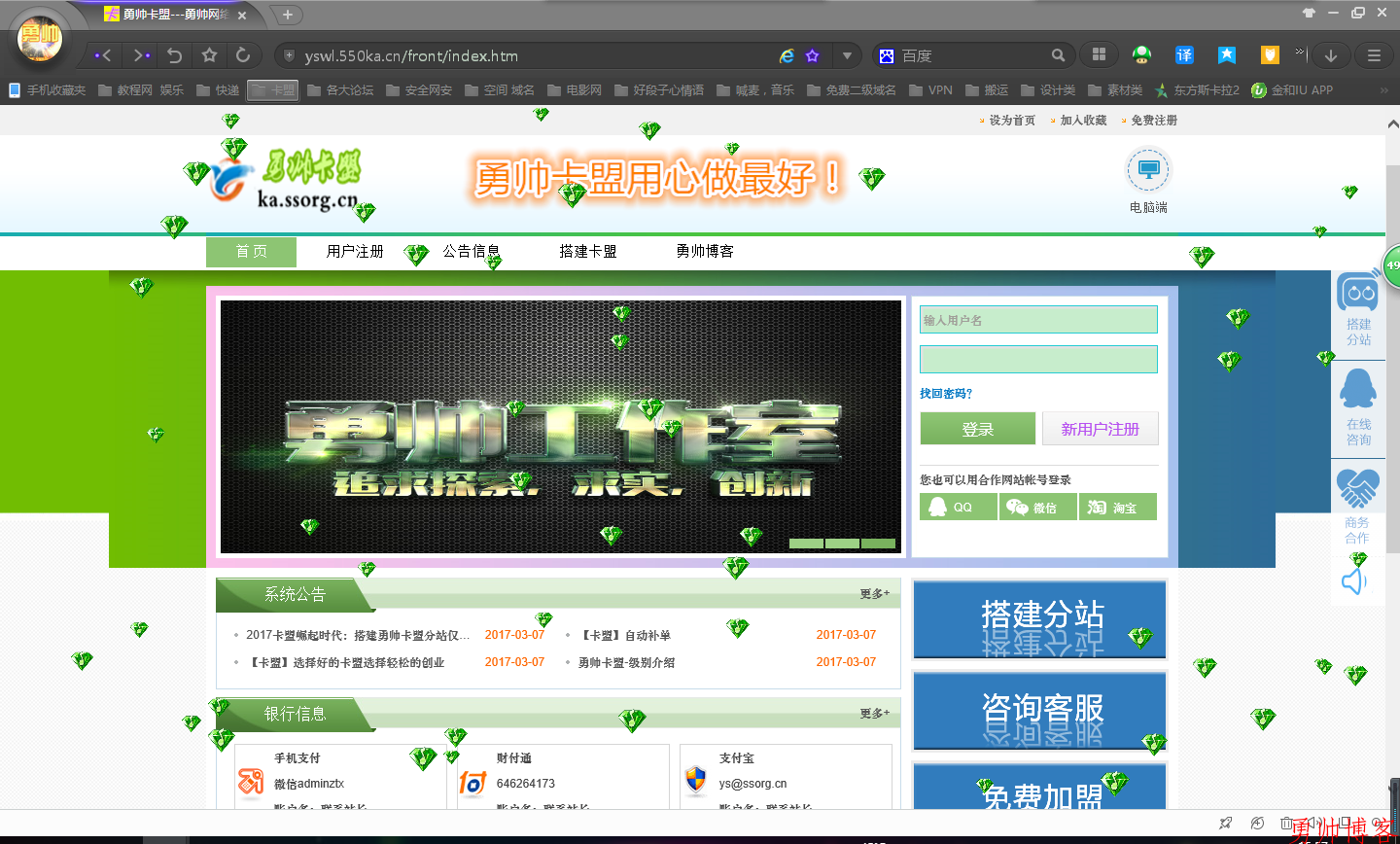
Task: Bookmark the page with the star icon
Action: point(209,55)
